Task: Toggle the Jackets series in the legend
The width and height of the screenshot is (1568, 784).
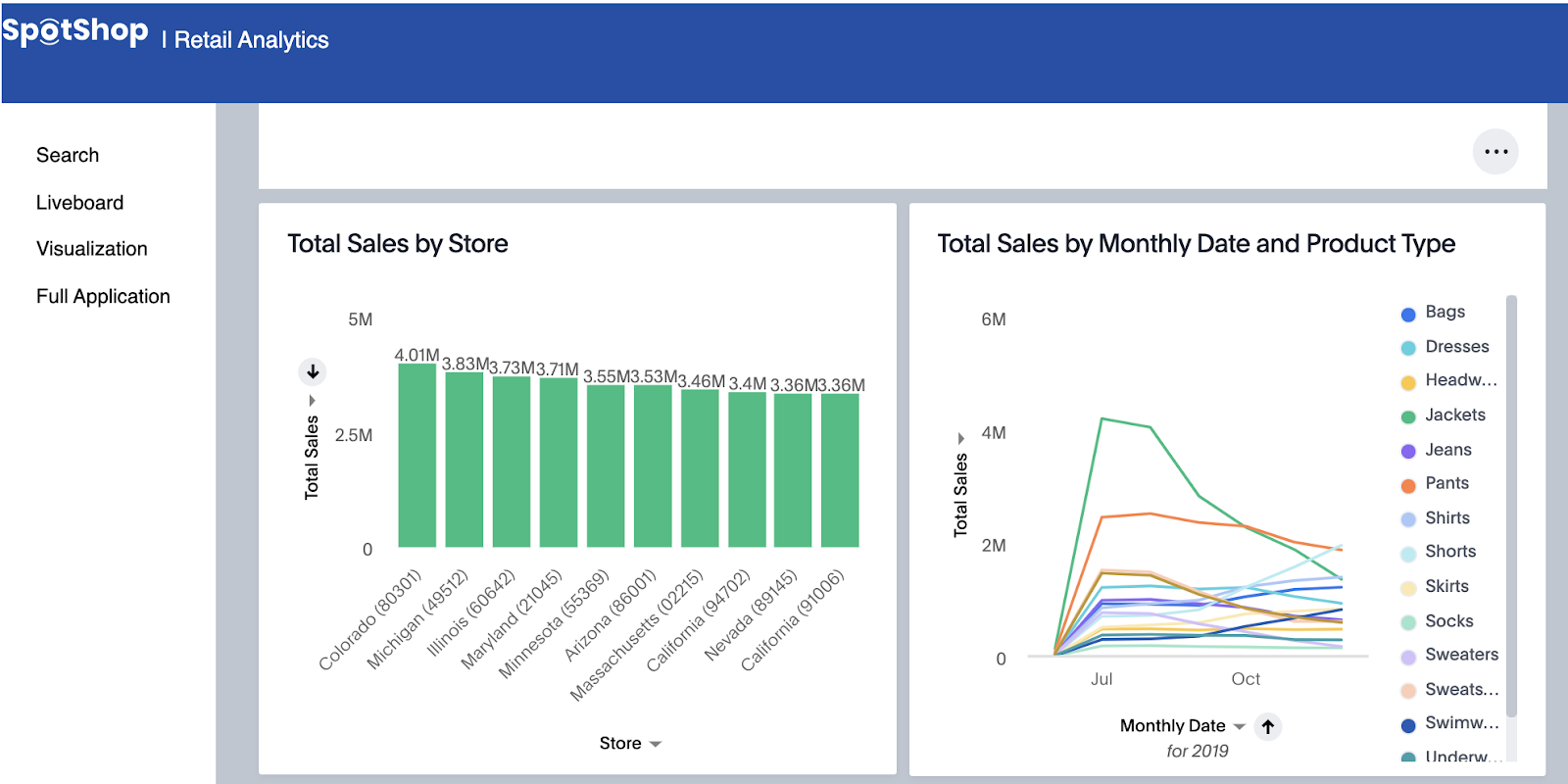Action: 1454,416
